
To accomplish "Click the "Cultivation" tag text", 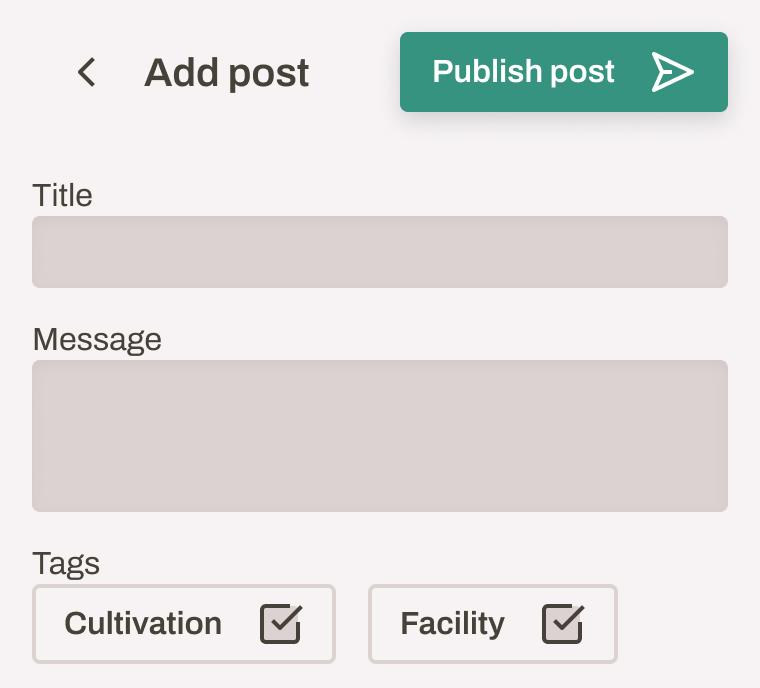I will tap(143, 624).
